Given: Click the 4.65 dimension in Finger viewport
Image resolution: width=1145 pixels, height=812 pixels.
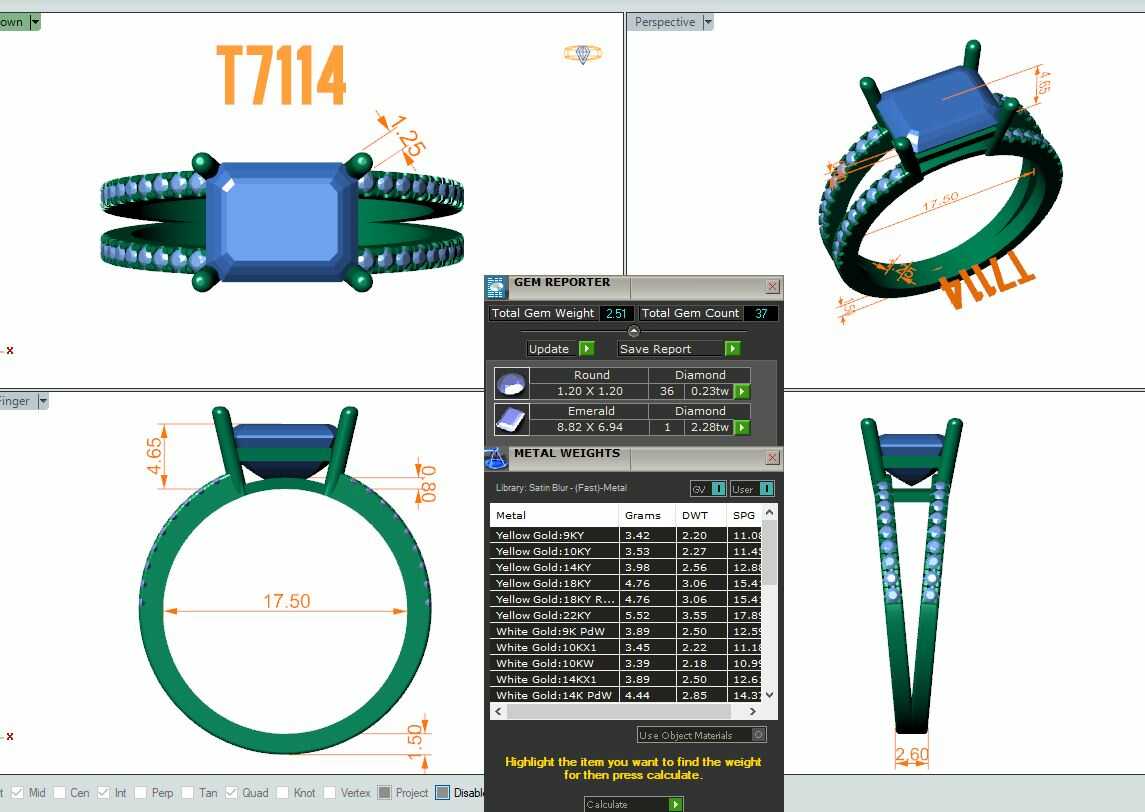Looking at the screenshot, I should [x=154, y=456].
